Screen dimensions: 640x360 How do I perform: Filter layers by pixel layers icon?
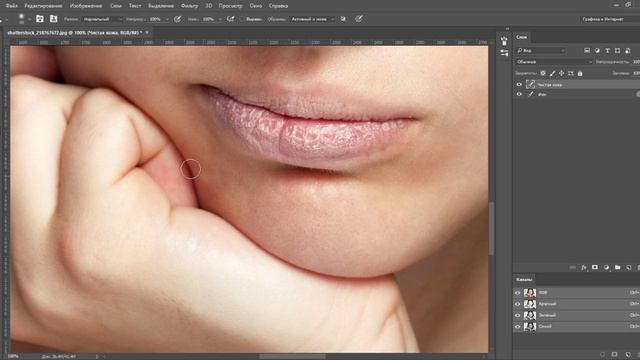[587, 51]
